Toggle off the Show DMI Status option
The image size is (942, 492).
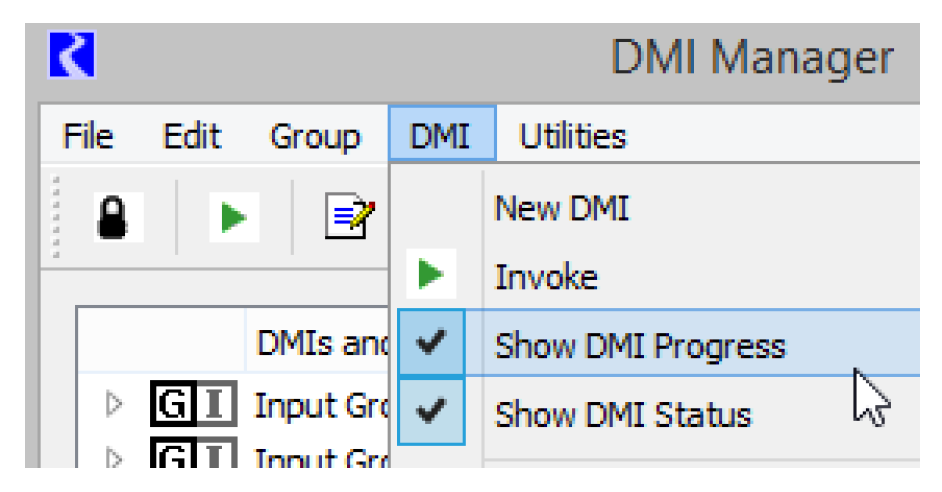622,413
